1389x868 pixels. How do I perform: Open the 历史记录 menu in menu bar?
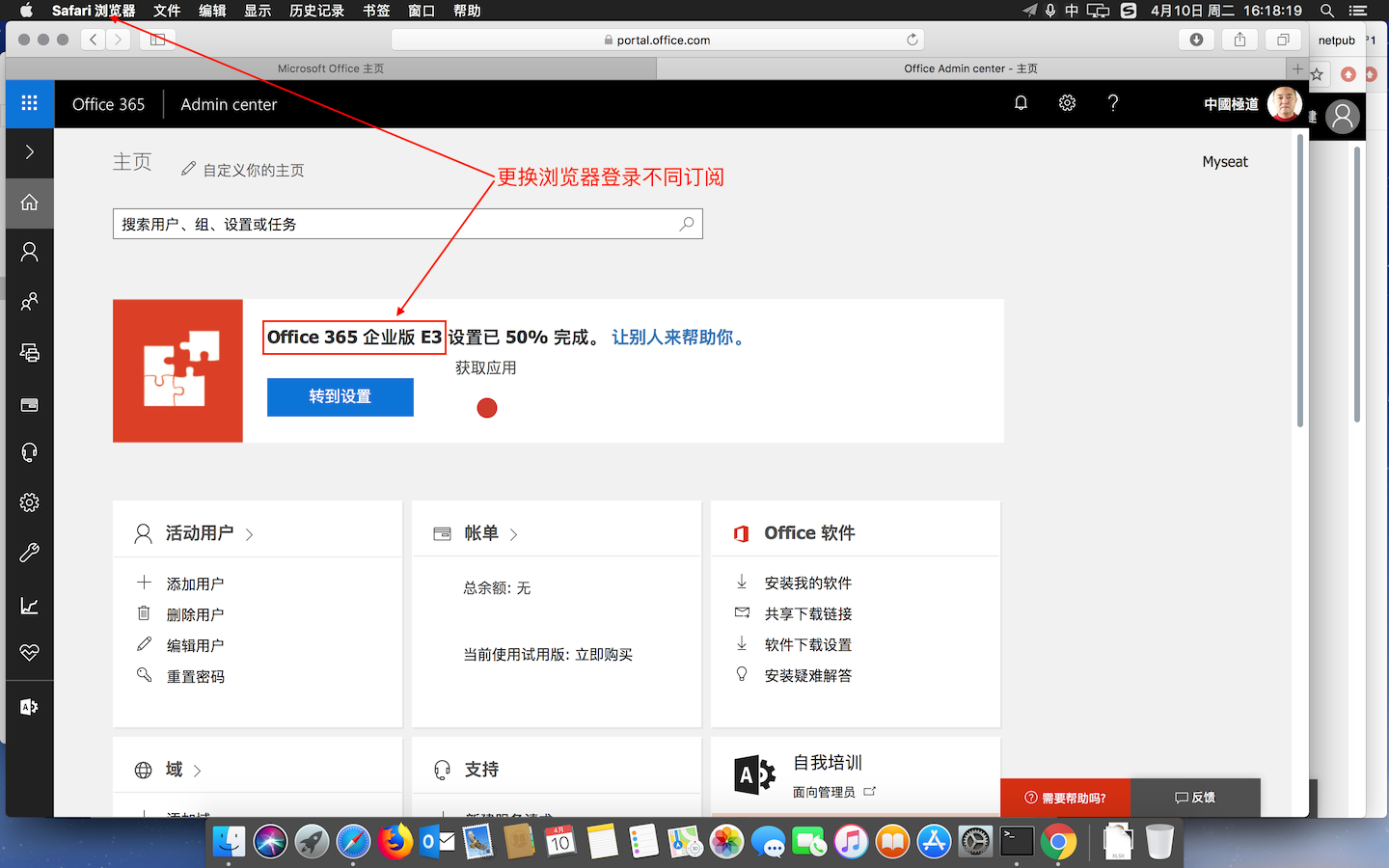(x=316, y=11)
